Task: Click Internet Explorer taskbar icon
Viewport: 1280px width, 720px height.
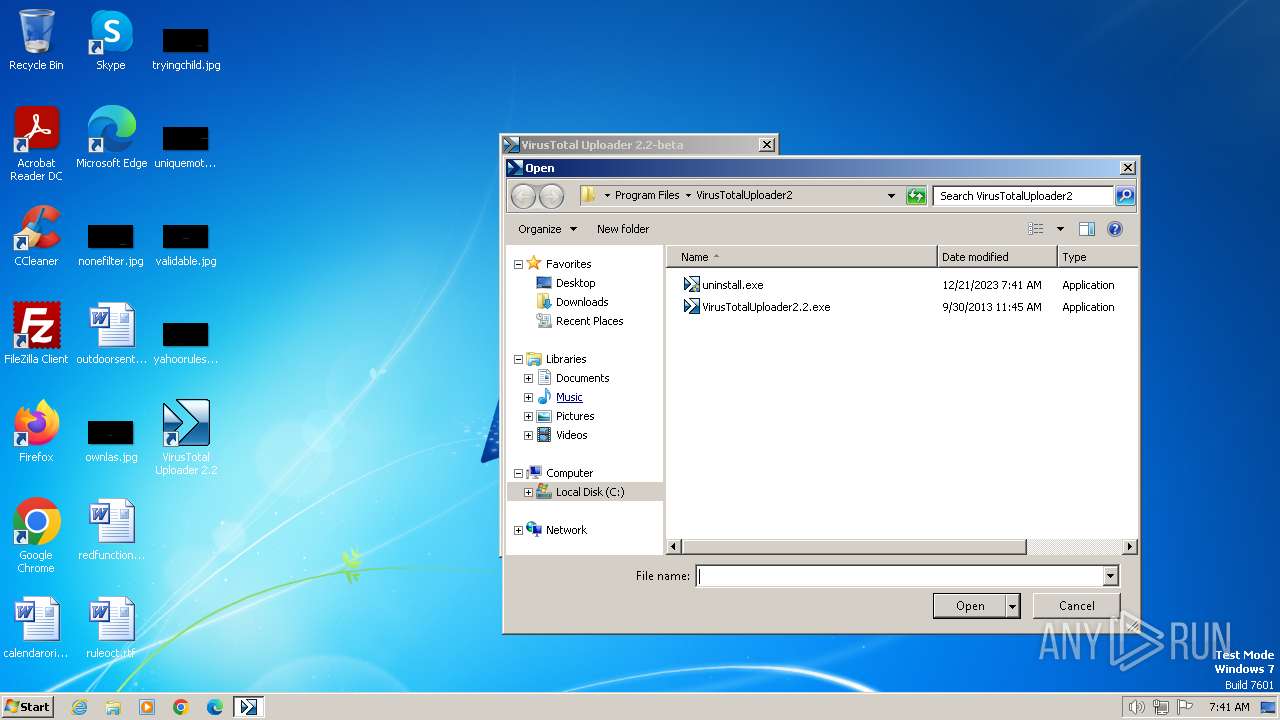Action: pos(79,707)
